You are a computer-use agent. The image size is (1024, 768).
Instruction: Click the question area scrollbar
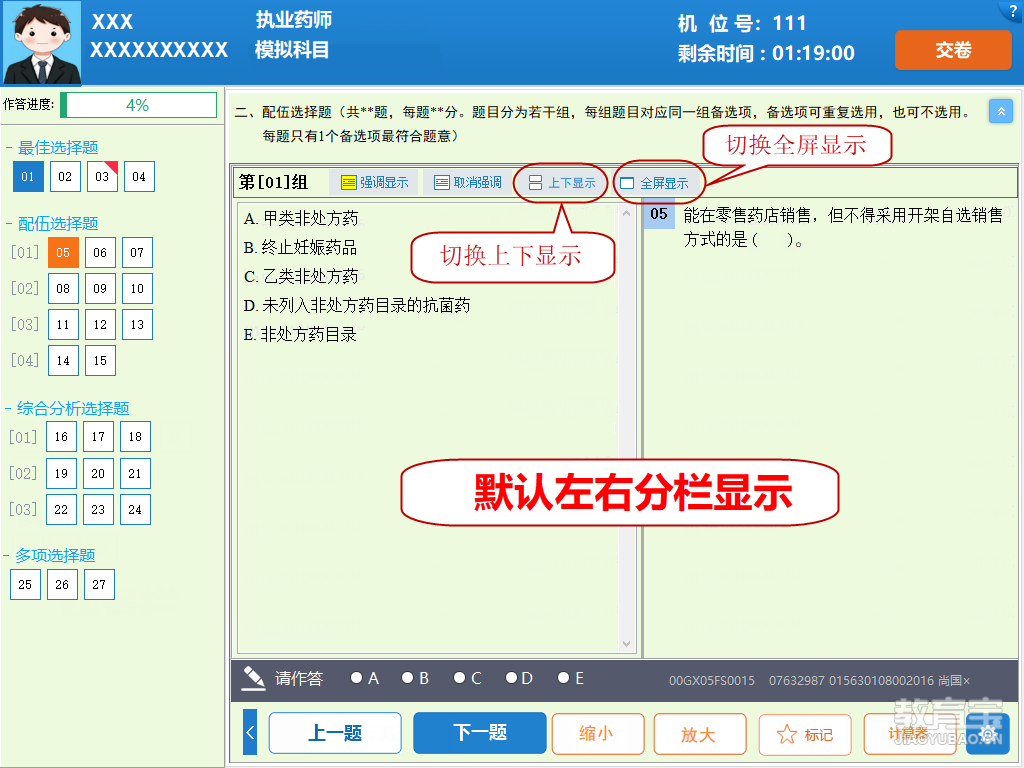click(x=627, y=420)
